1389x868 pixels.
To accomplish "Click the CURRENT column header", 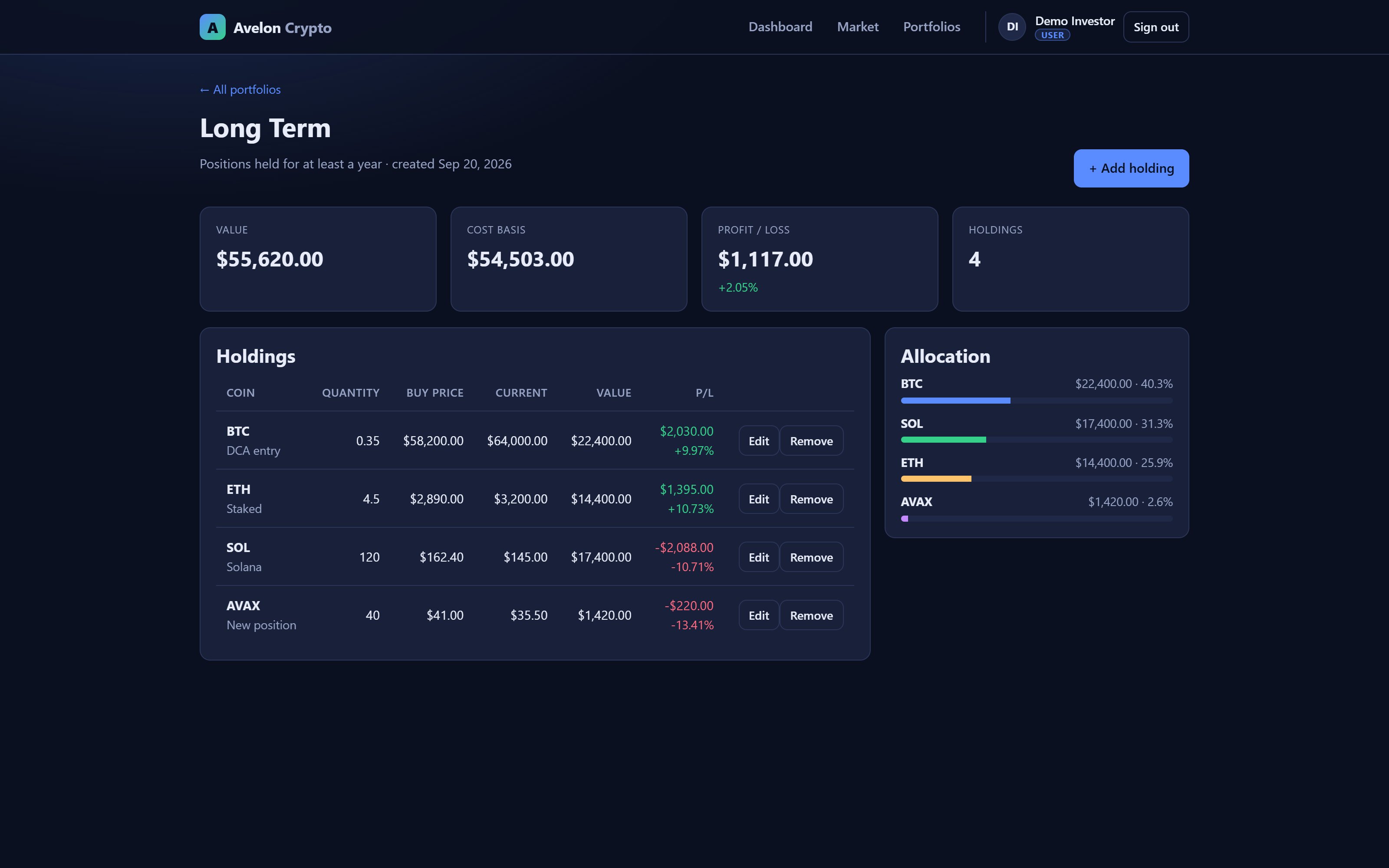I will 521,393.
